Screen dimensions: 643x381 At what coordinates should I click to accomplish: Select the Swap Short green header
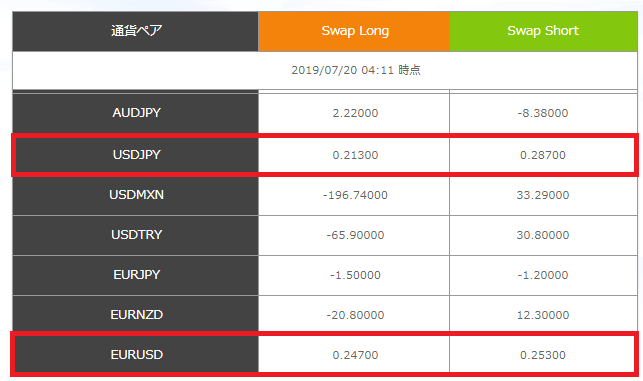click(543, 31)
